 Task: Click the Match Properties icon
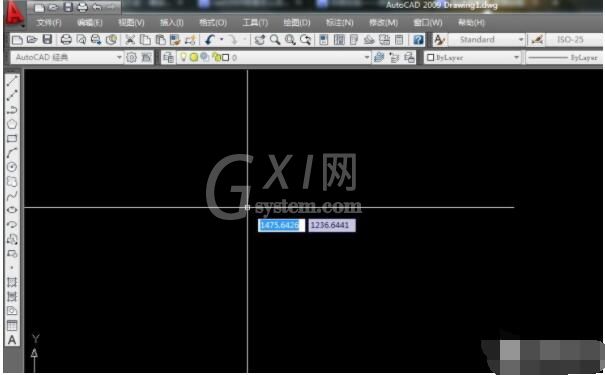click(x=175, y=40)
